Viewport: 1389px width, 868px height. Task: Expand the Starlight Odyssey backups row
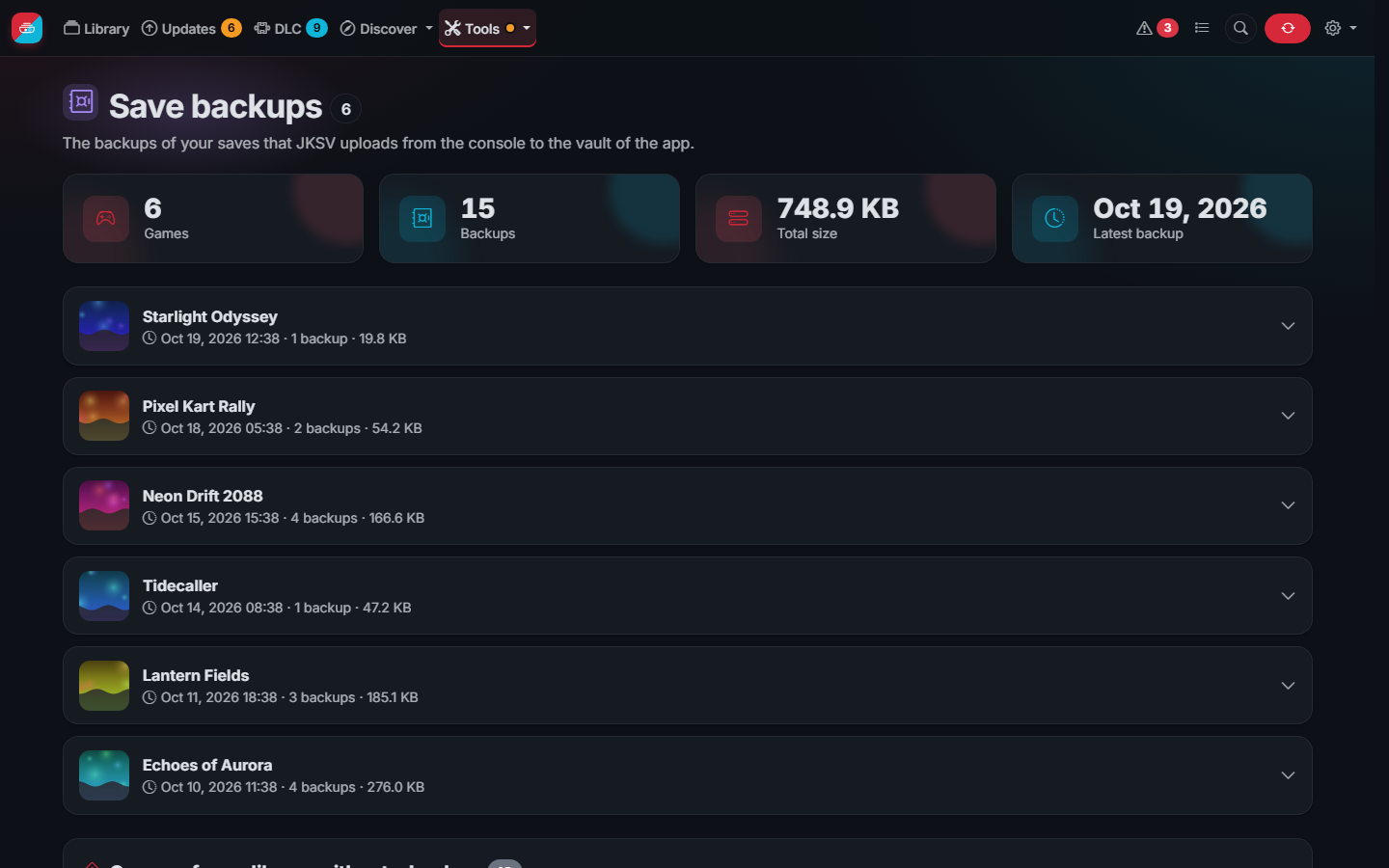click(x=688, y=326)
